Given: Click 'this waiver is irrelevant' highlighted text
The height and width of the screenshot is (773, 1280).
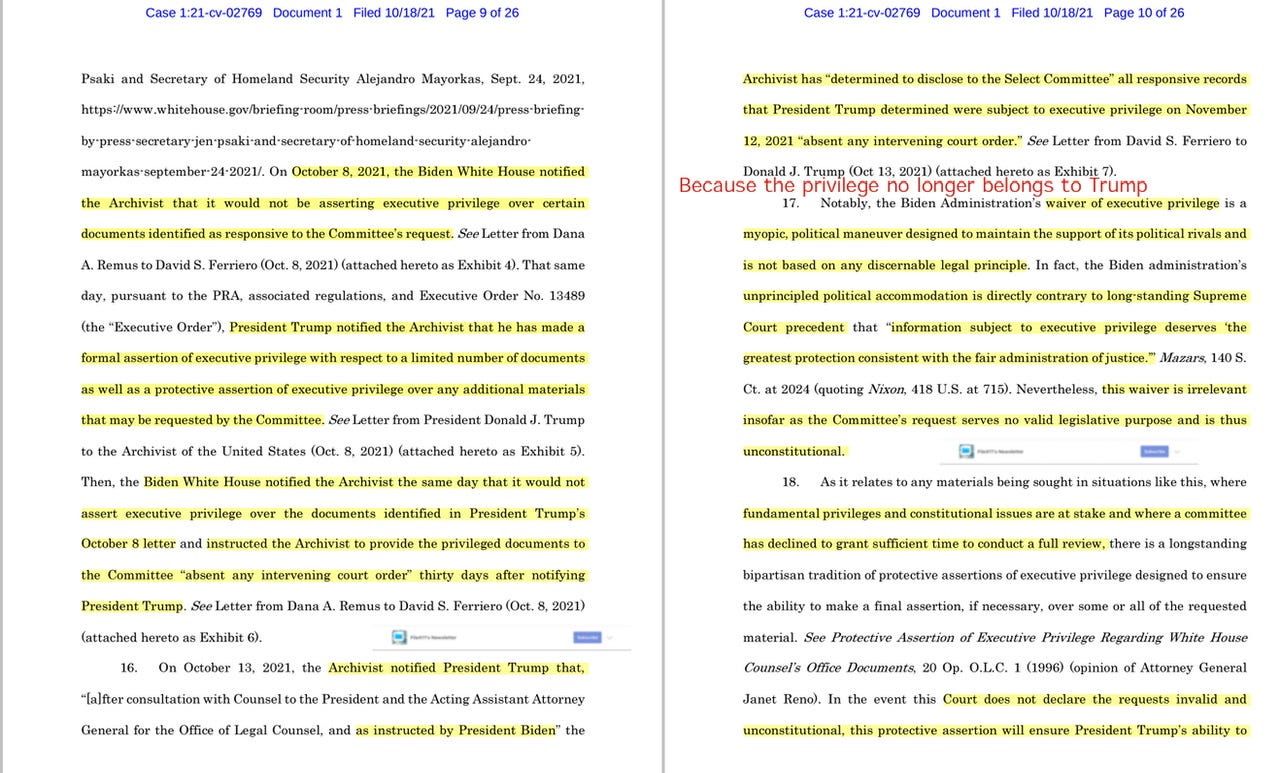Looking at the screenshot, I should coord(1176,389).
